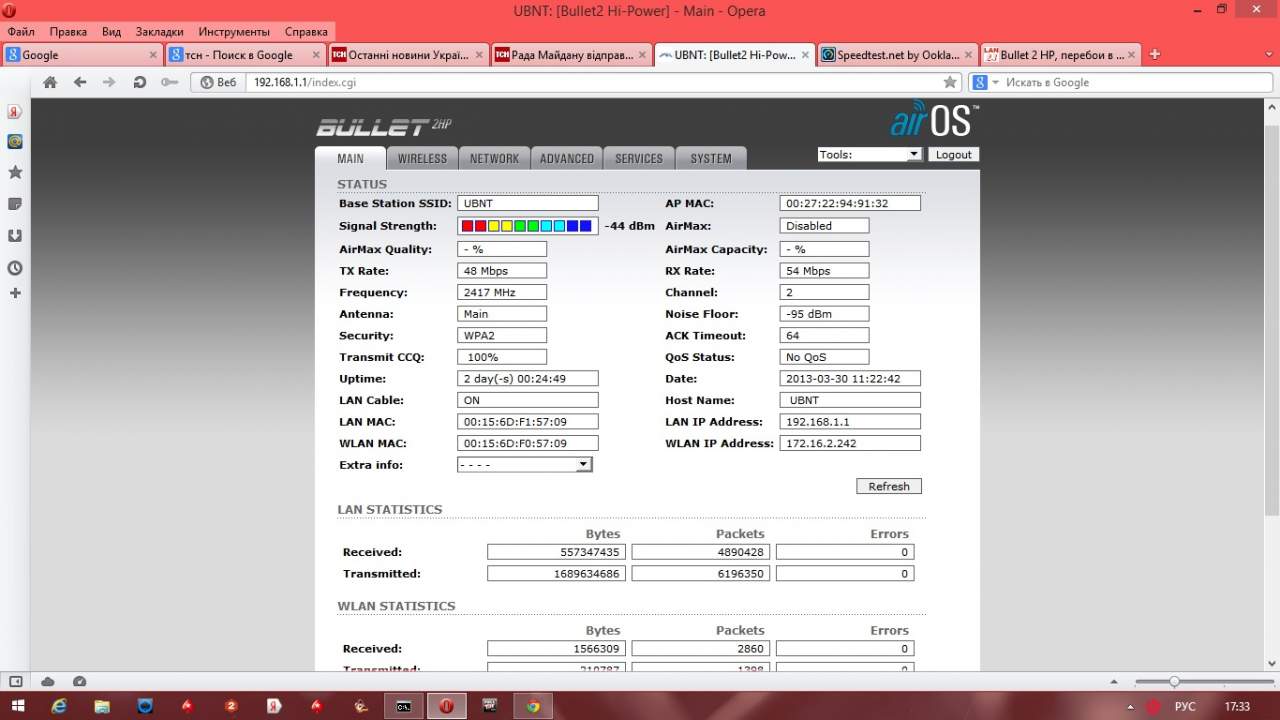Image resolution: width=1280 pixels, height=720 pixels.
Task: Switch to the Рада Майдану browser tab
Action: (x=571, y=55)
